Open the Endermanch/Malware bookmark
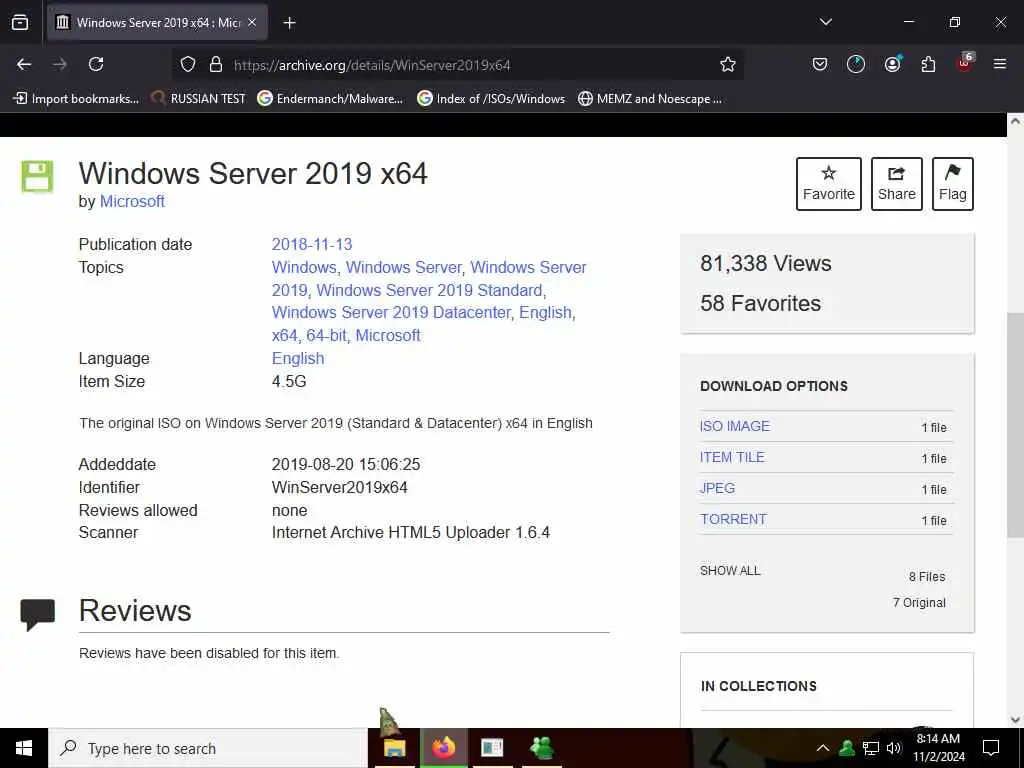 point(330,99)
